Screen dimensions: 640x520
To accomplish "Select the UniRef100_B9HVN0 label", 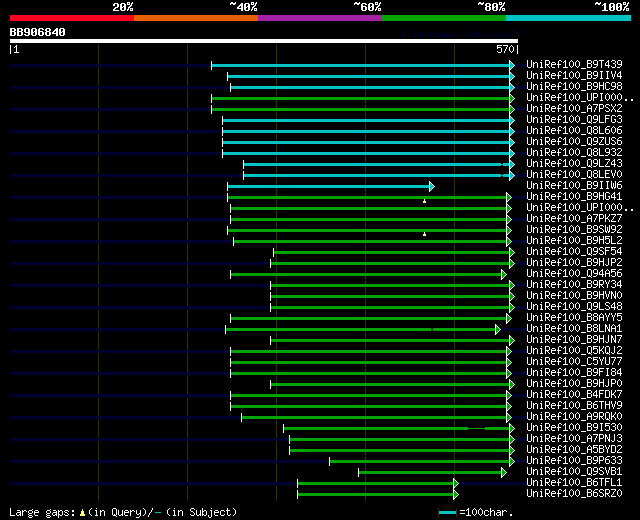I will pos(574,296).
